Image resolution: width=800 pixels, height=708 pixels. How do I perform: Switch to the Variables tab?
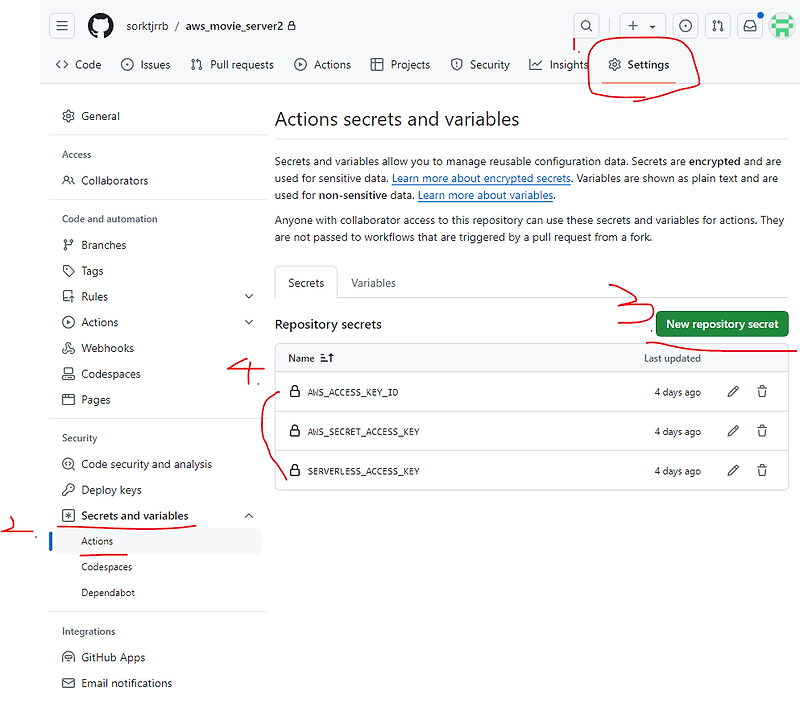(x=373, y=283)
